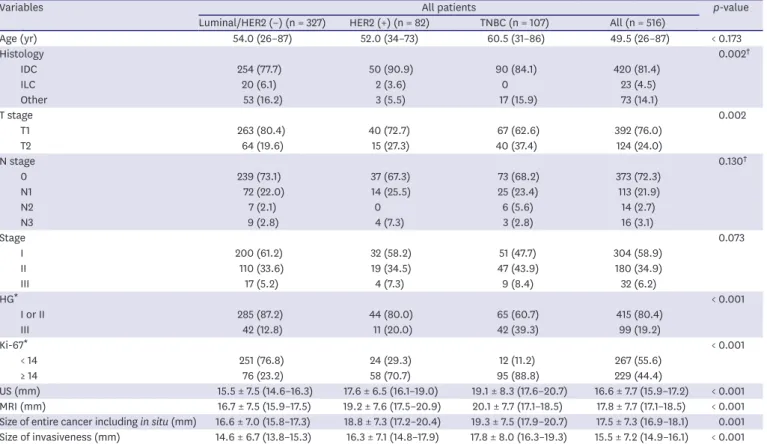Viewport: 767px width, 444px height.
Task: Click MRI value '19.2 ± 7.6 (17.5–20.9)'
Action: [x=391, y=406]
